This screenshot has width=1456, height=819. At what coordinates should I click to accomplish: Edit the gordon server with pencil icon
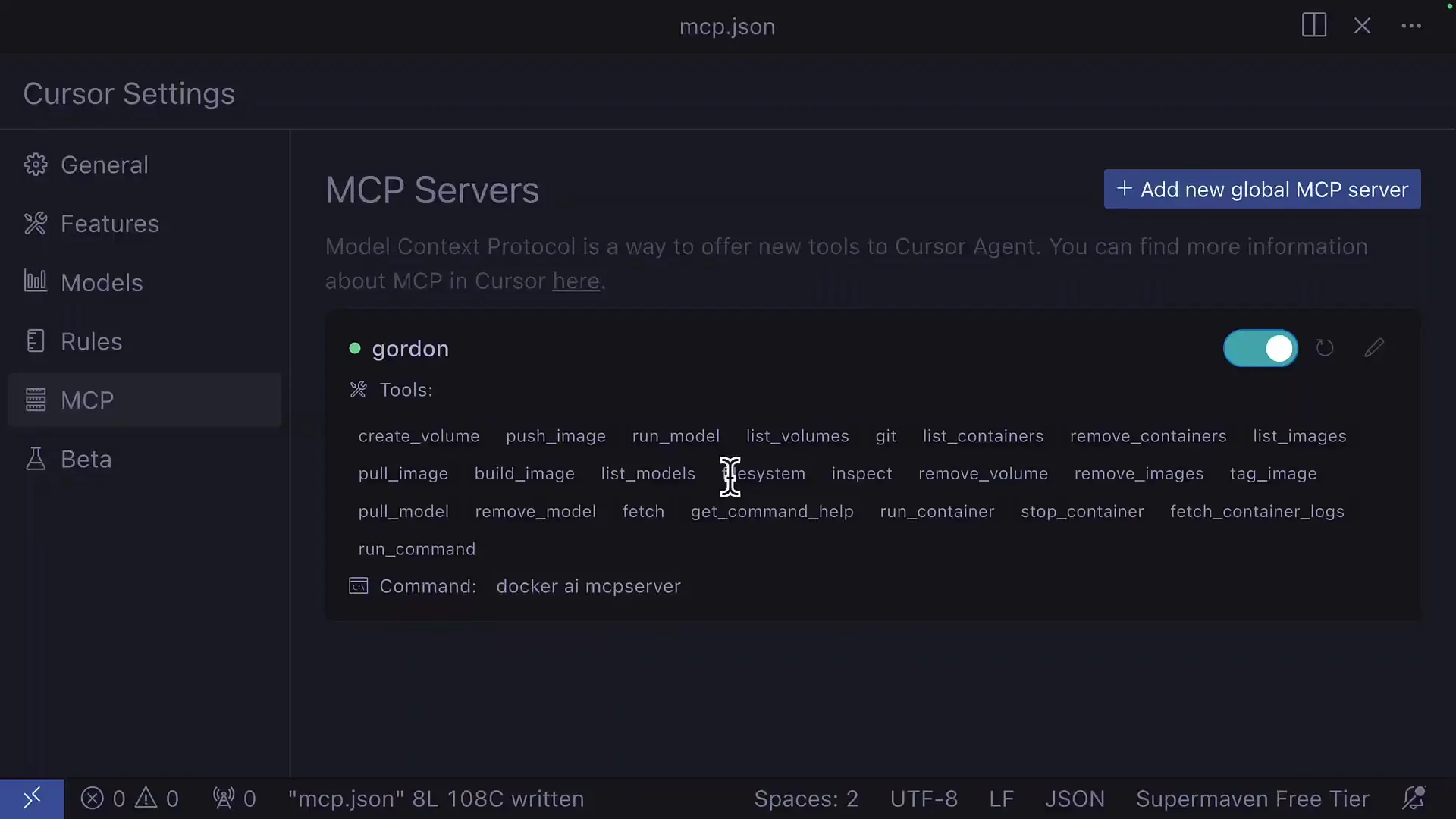1374,348
